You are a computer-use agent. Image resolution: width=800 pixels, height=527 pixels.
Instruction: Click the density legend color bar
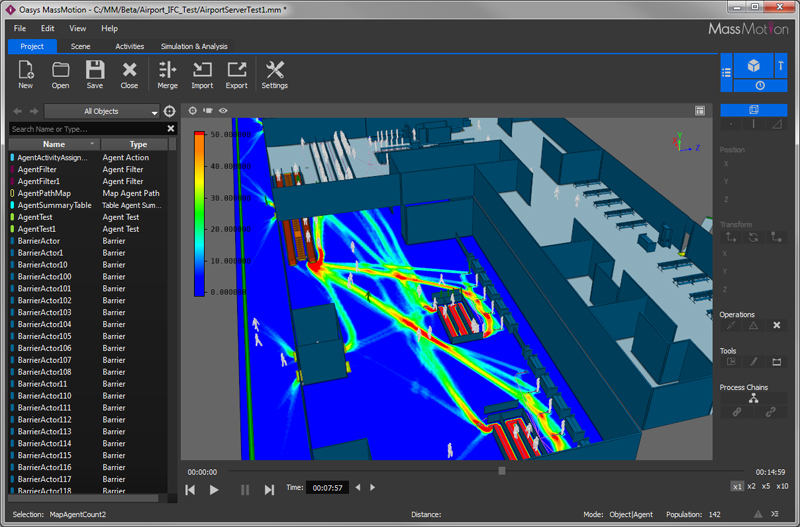tap(199, 214)
